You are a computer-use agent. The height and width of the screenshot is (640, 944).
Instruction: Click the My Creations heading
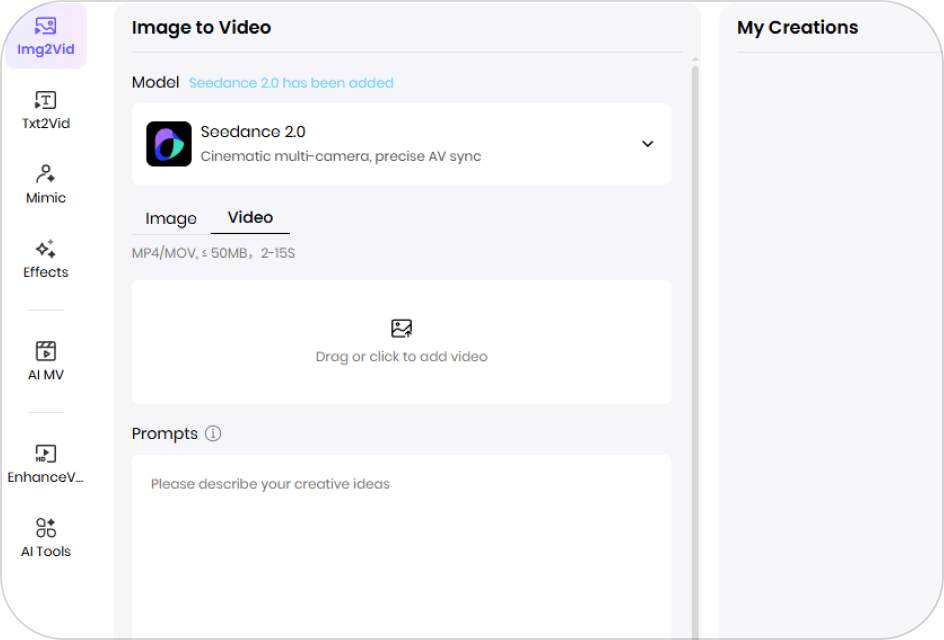(x=798, y=28)
